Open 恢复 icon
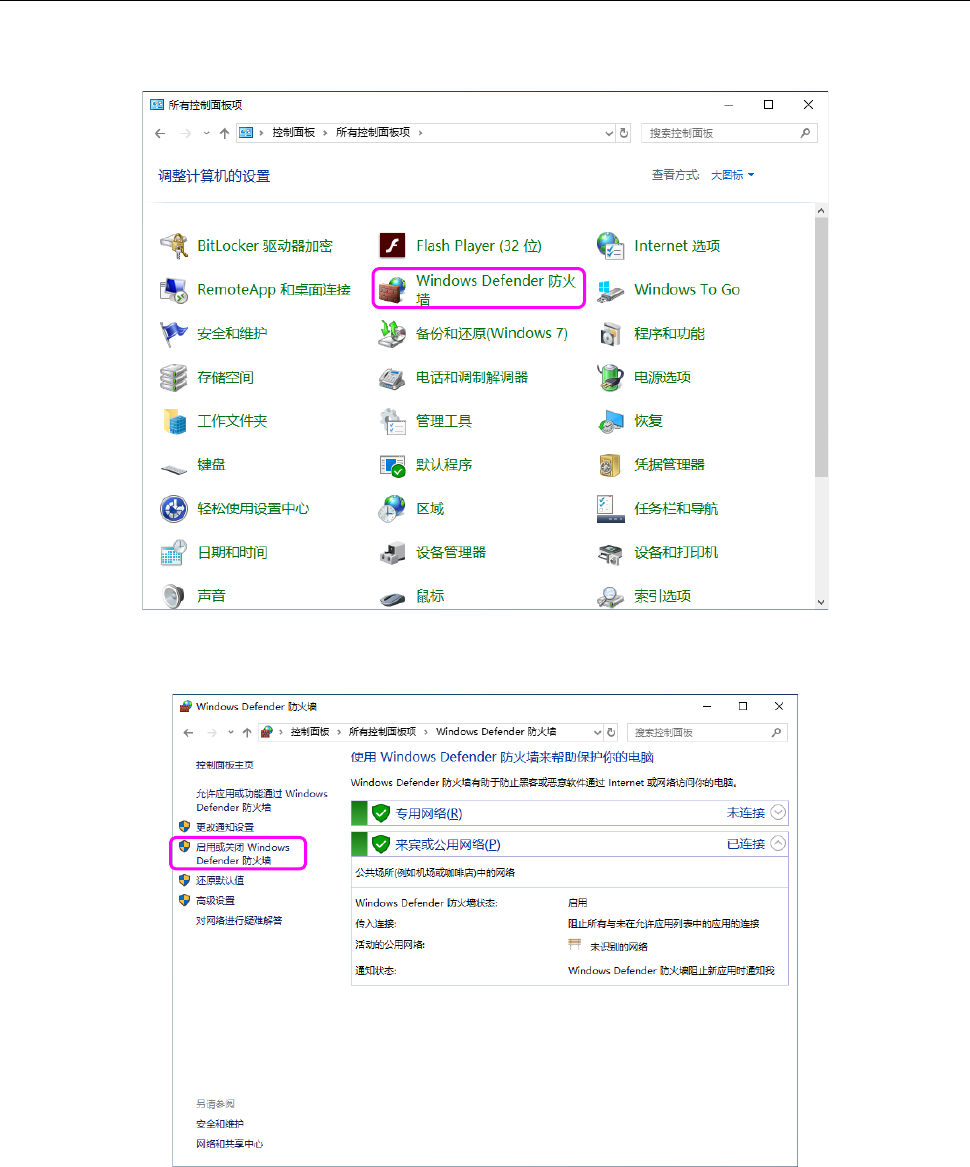This screenshot has width=970, height=1167. pyautogui.click(x=610, y=421)
